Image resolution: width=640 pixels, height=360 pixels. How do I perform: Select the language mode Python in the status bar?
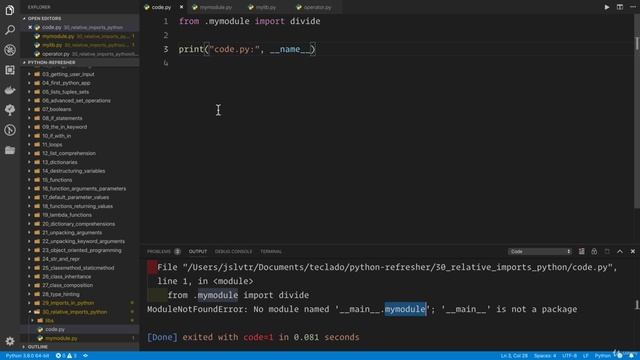tap(602, 356)
